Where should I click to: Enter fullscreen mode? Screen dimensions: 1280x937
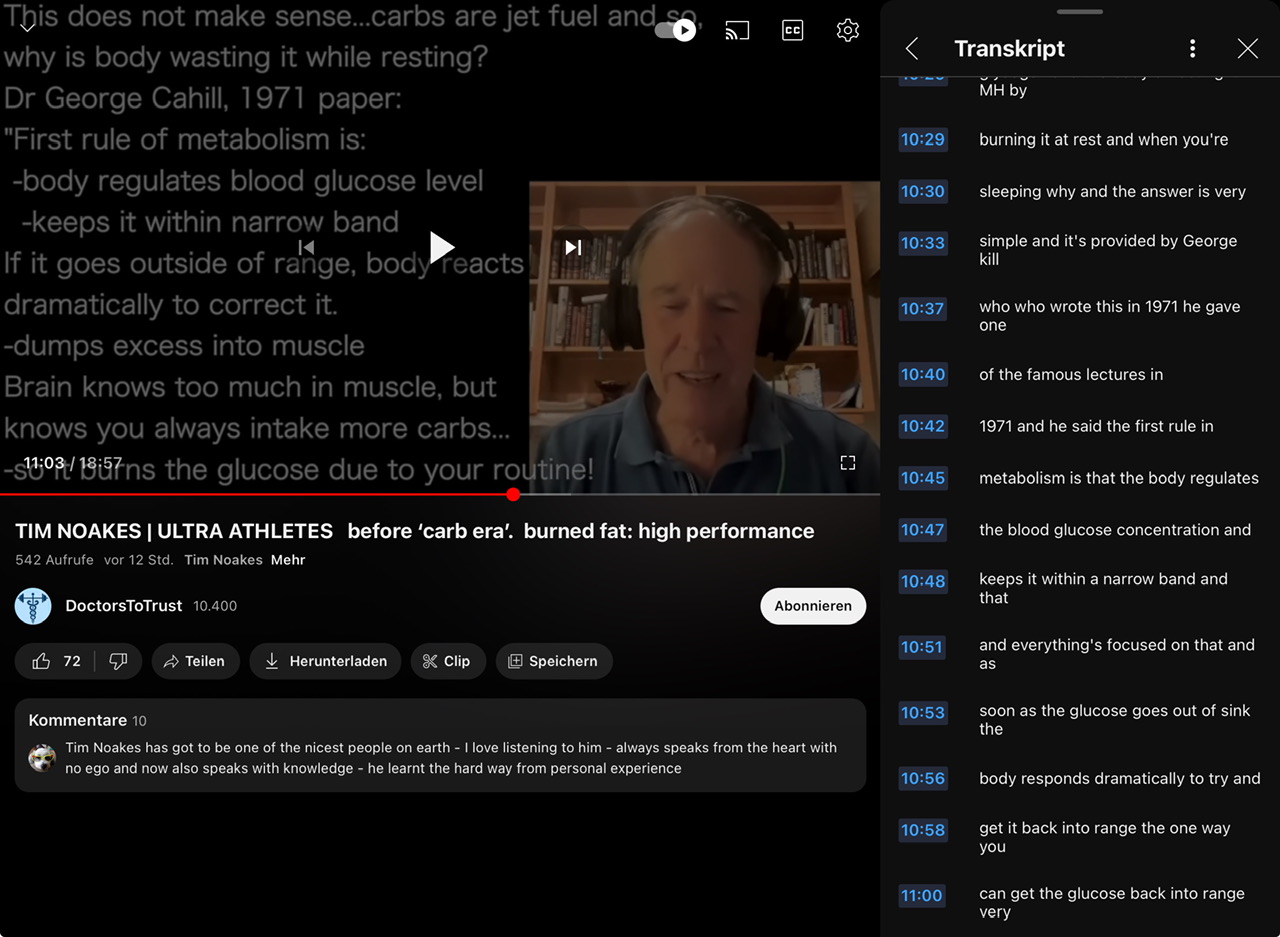click(x=847, y=462)
